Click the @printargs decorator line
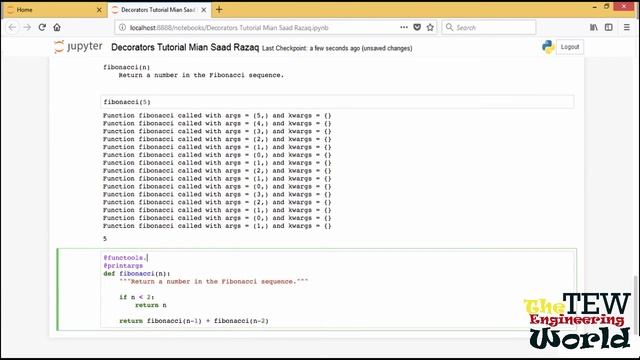This screenshot has height=360, width=640. coord(123,266)
